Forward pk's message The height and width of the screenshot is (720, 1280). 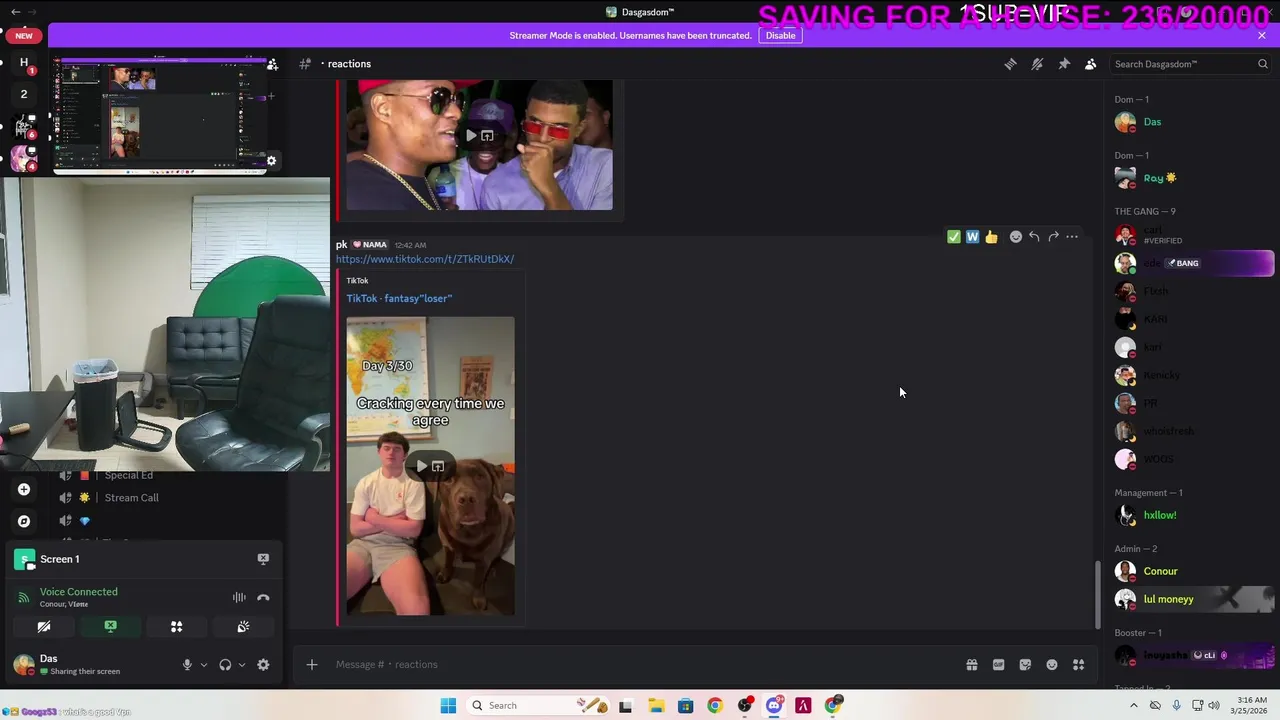click(x=1053, y=237)
